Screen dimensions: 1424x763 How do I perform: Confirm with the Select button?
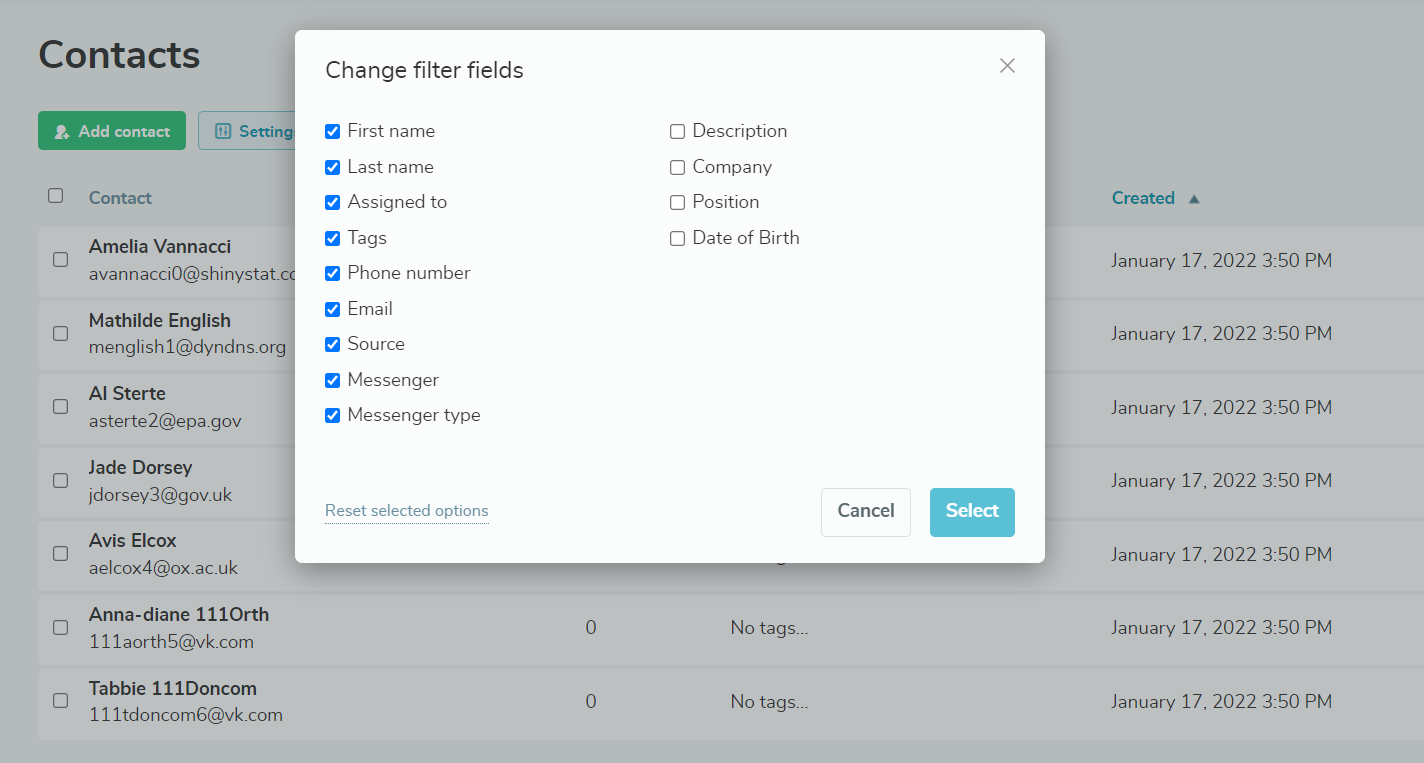click(x=972, y=512)
